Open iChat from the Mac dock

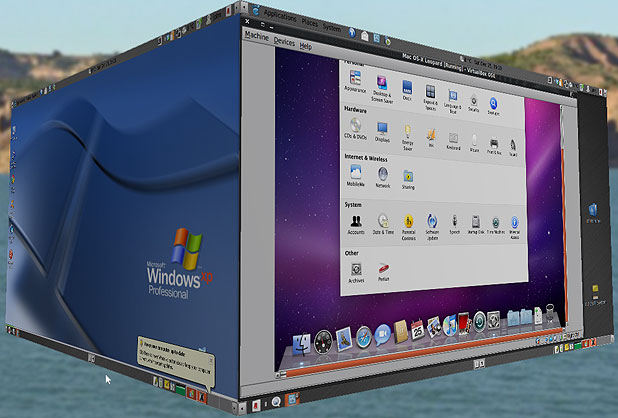coord(382,335)
